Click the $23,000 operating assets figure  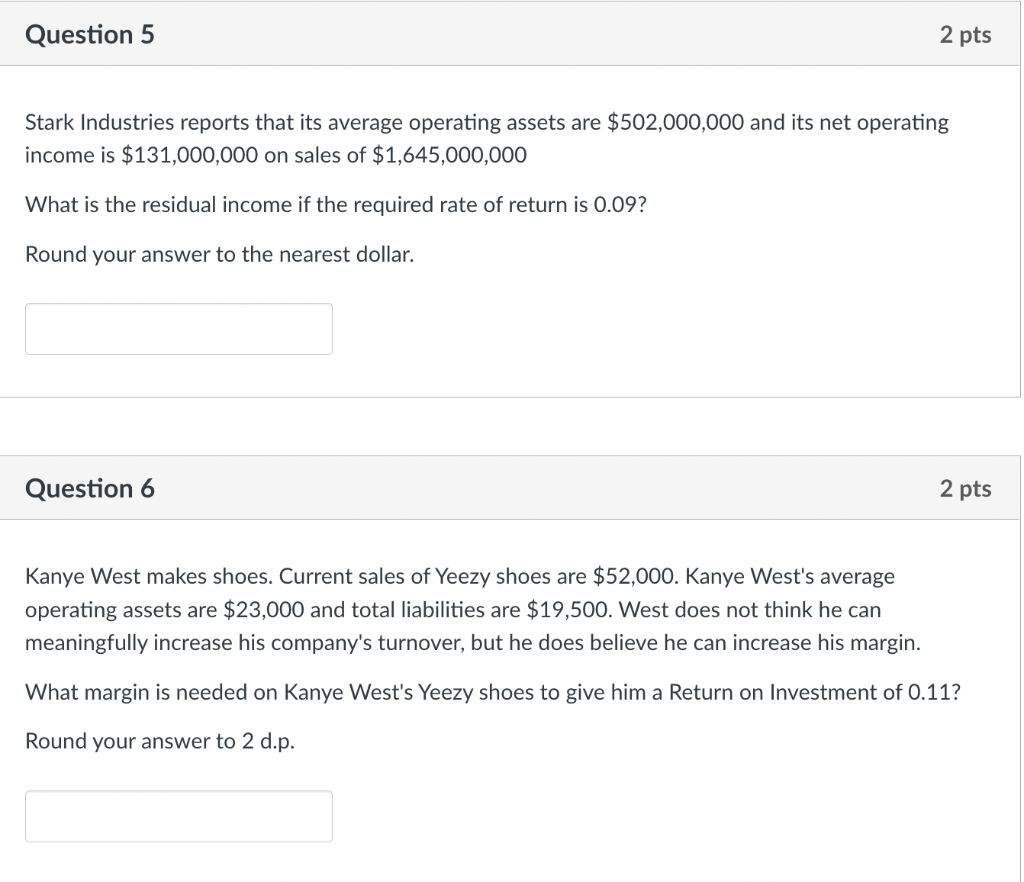point(264,610)
